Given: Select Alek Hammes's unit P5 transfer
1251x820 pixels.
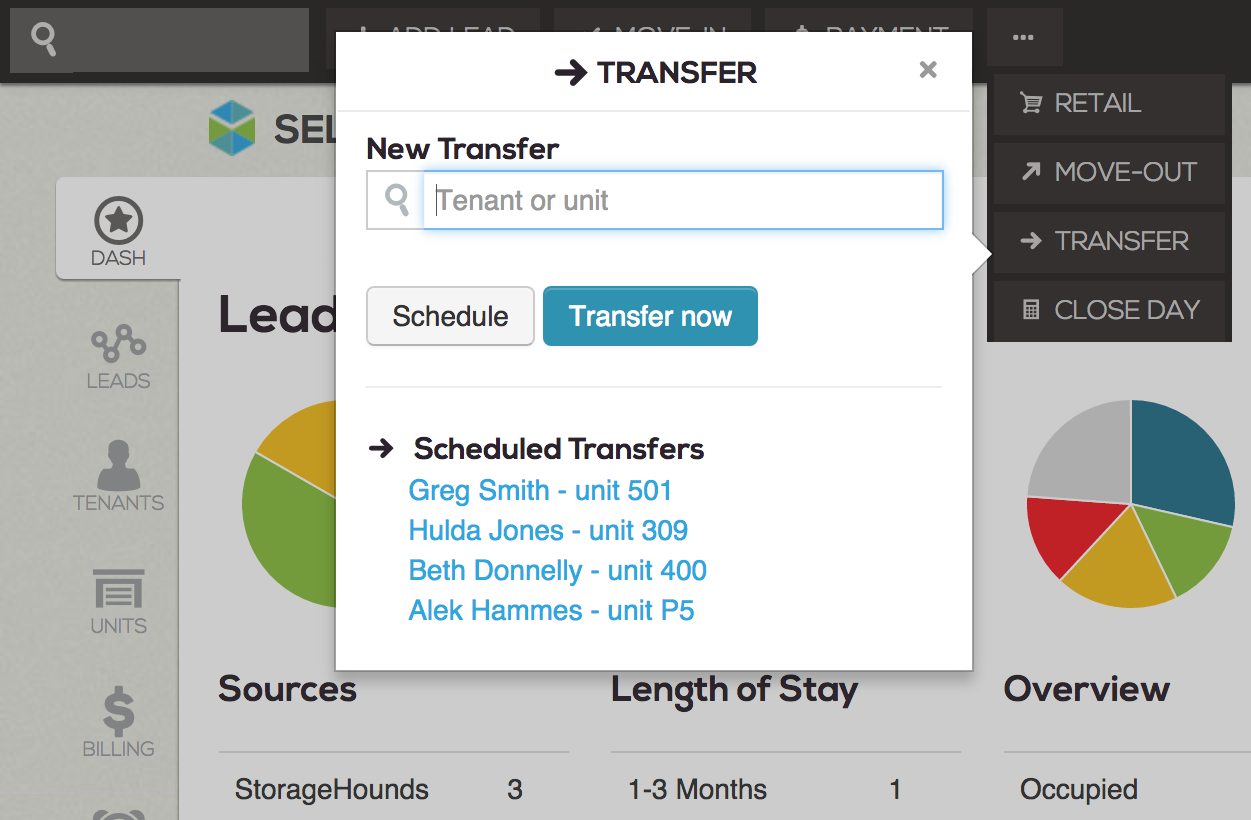Looking at the screenshot, I should (551, 610).
